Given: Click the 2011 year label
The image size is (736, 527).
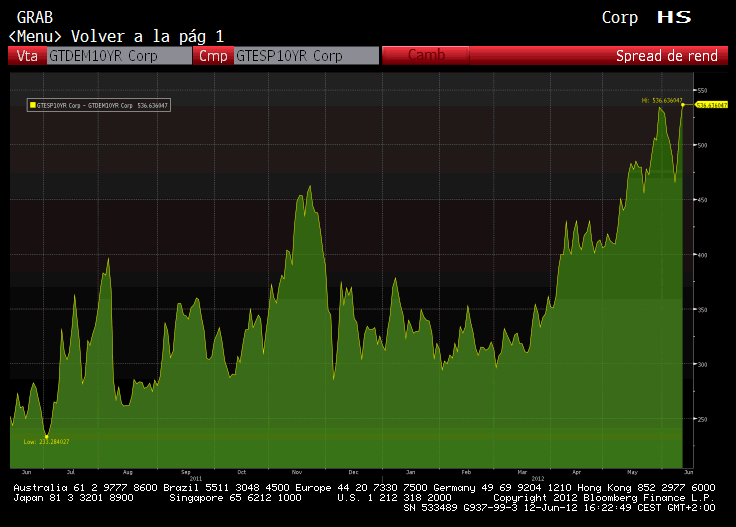Looking at the screenshot, I should click(196, 479).
